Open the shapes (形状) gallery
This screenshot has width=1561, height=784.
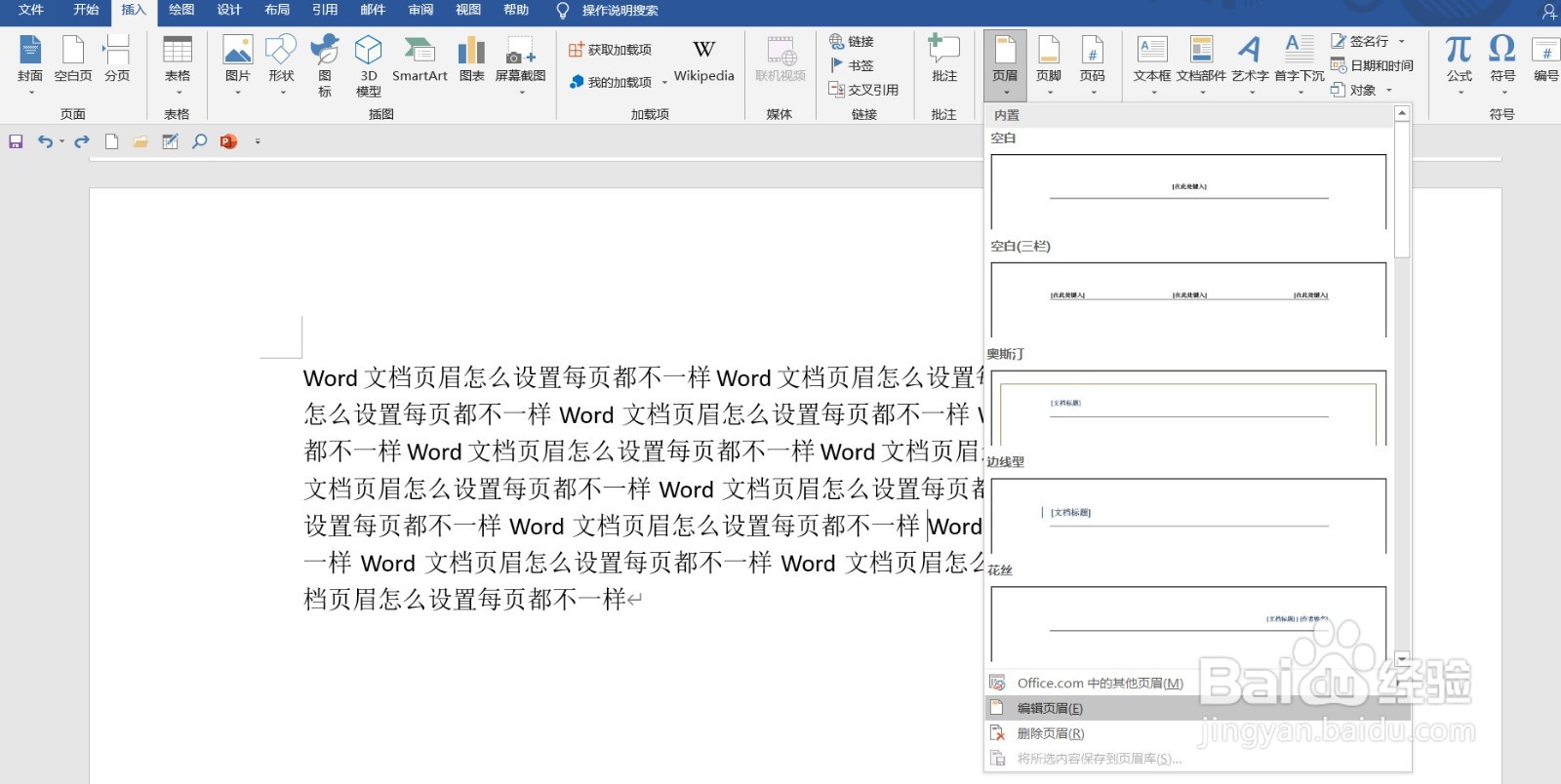pos(281,63)
